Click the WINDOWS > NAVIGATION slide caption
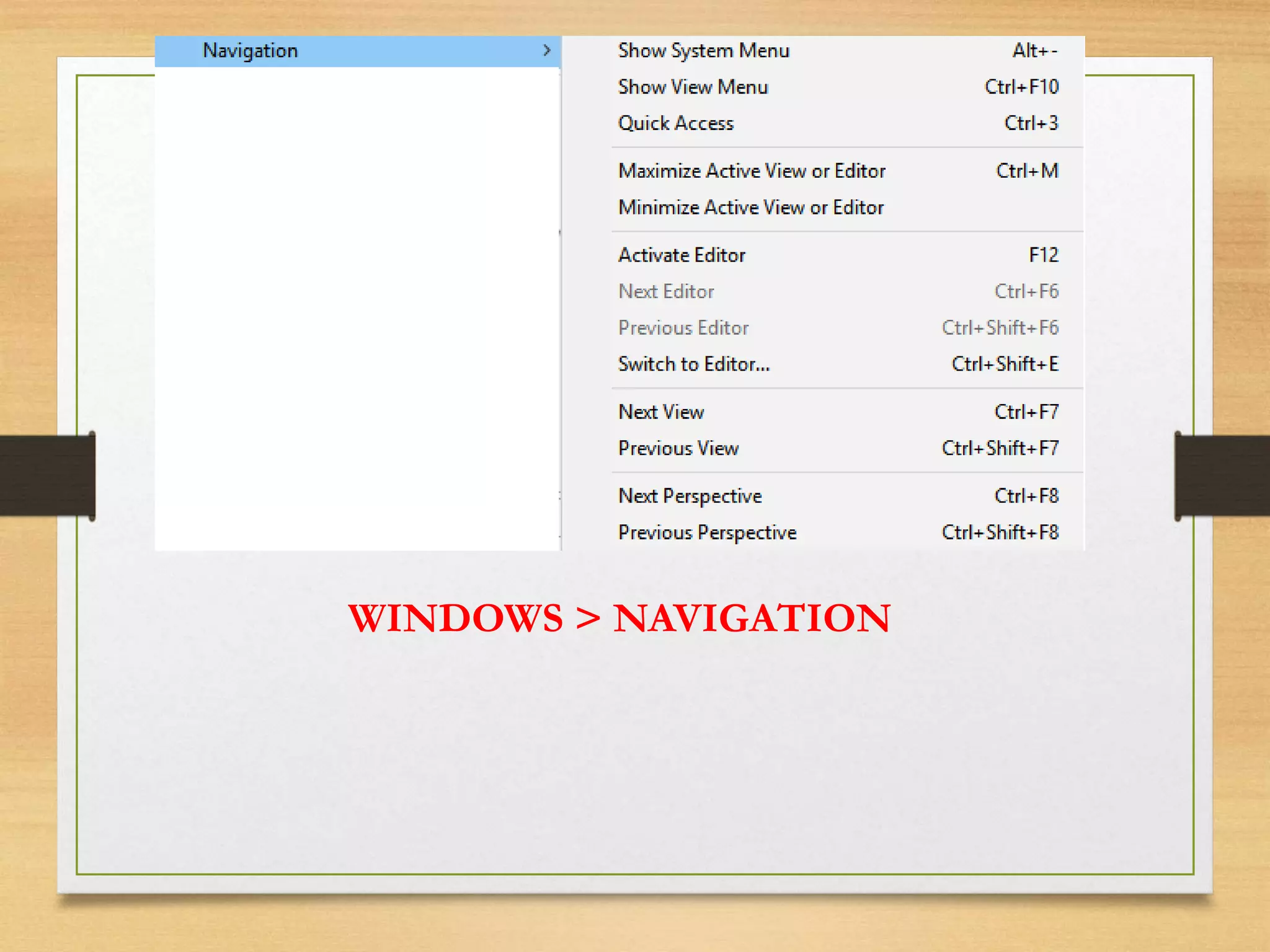This screenshot has height=952, width=1270. 619,618
